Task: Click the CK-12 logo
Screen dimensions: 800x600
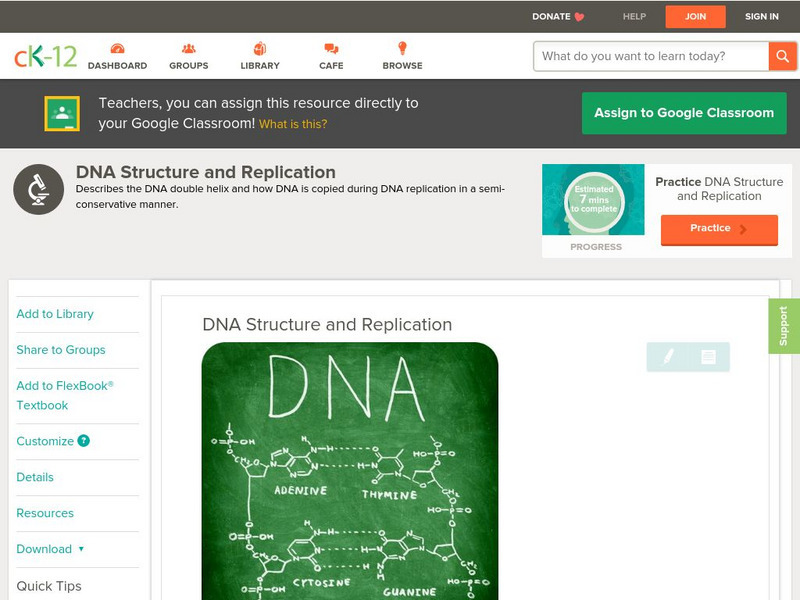Action: click(x=45, y=56)
